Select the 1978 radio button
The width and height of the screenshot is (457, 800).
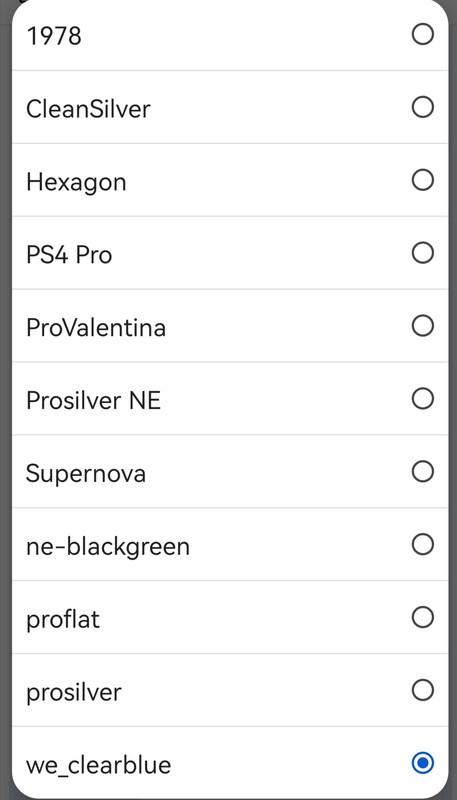(x=422, y=34)
